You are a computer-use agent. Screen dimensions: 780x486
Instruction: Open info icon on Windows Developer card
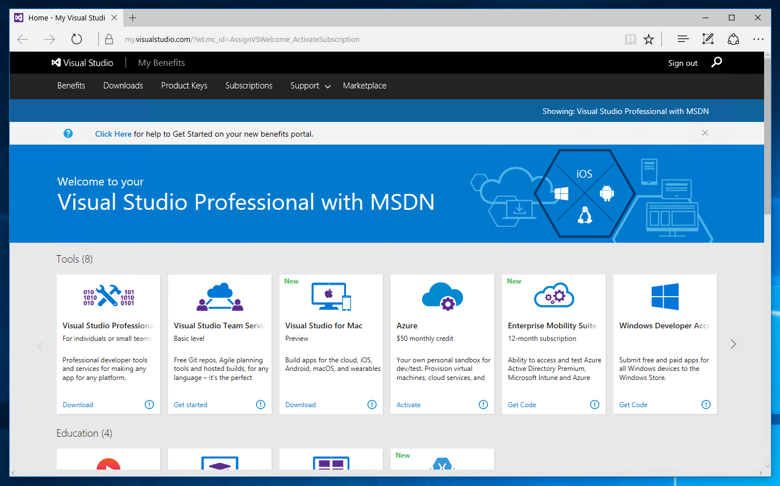tap(706, 404)
